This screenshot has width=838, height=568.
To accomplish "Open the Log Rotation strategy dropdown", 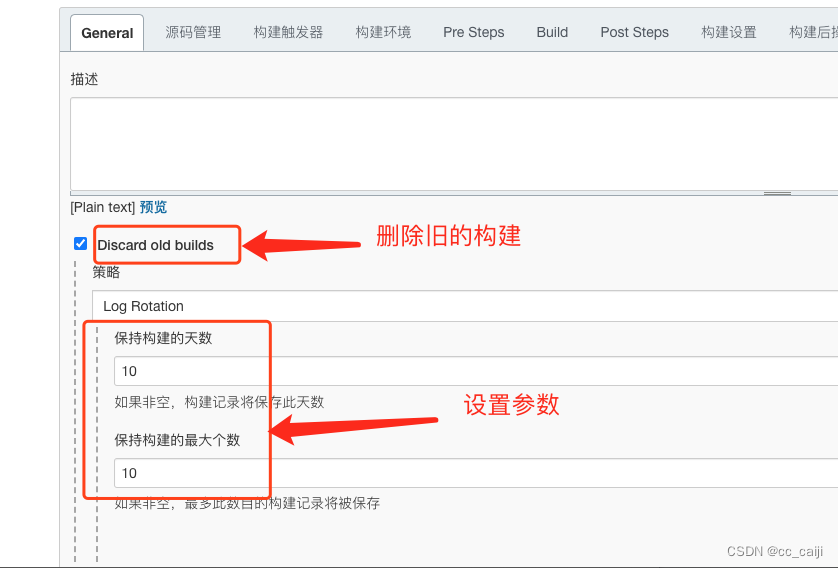I will (x=465, y=306).
